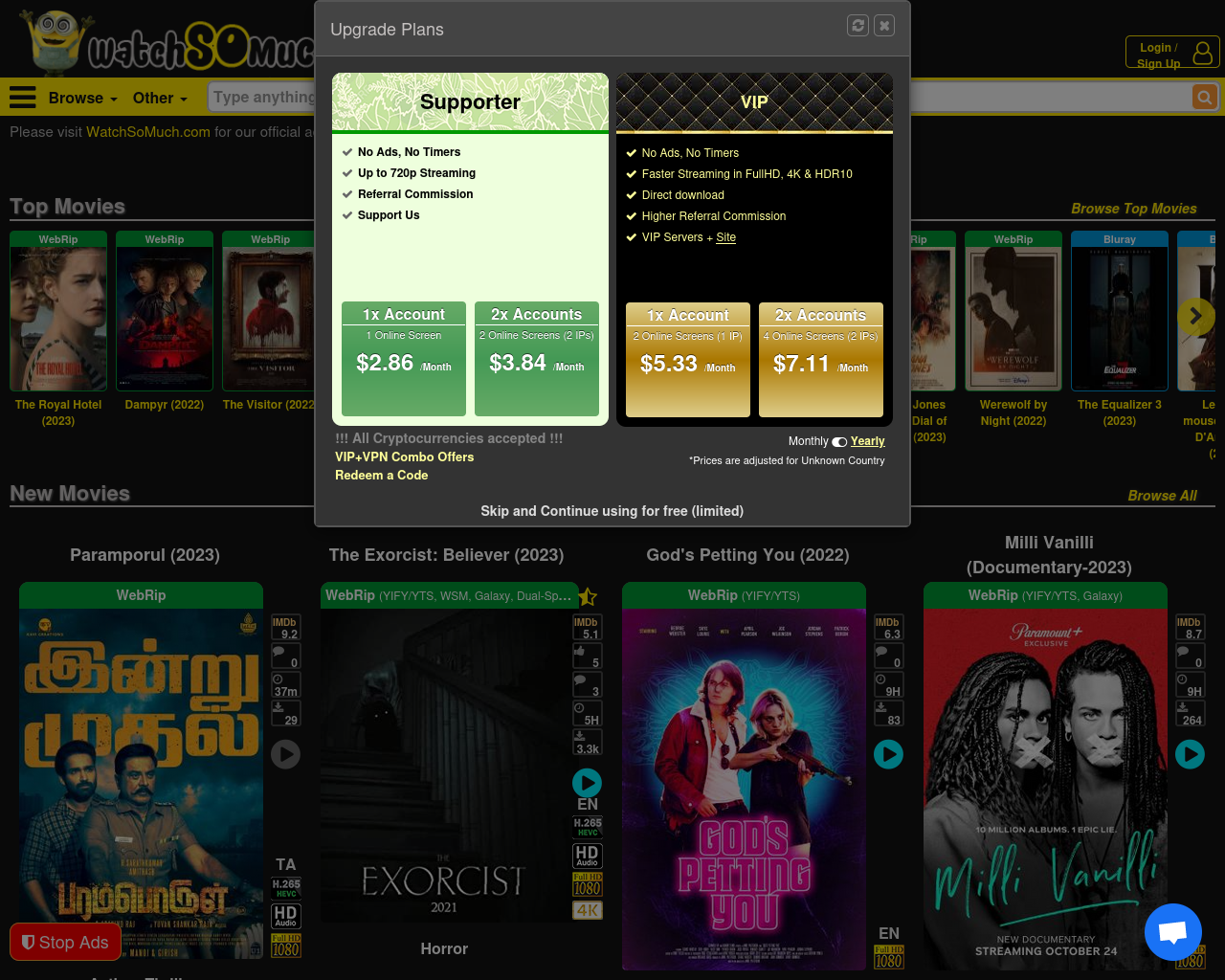Viewport: 1225px width, 980px height.
Task: Choose VIP 1x Account $5.33 plan
Action: point(688,360)
